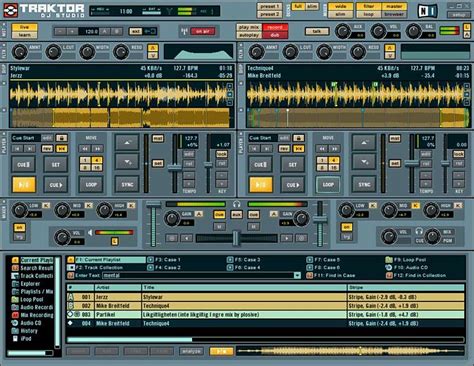Click deck A move fast-forward icon
This screenshot has height=366, width=474.
point(97,149)
